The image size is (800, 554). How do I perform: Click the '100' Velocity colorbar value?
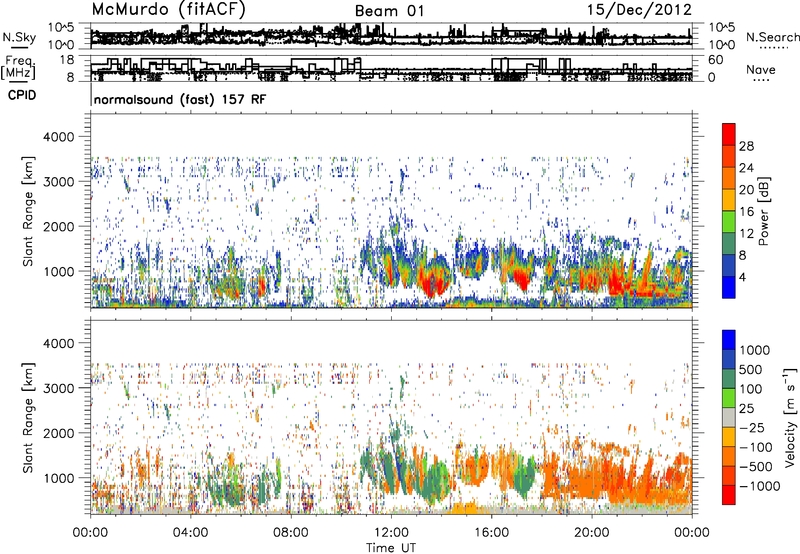coord(751,389)
